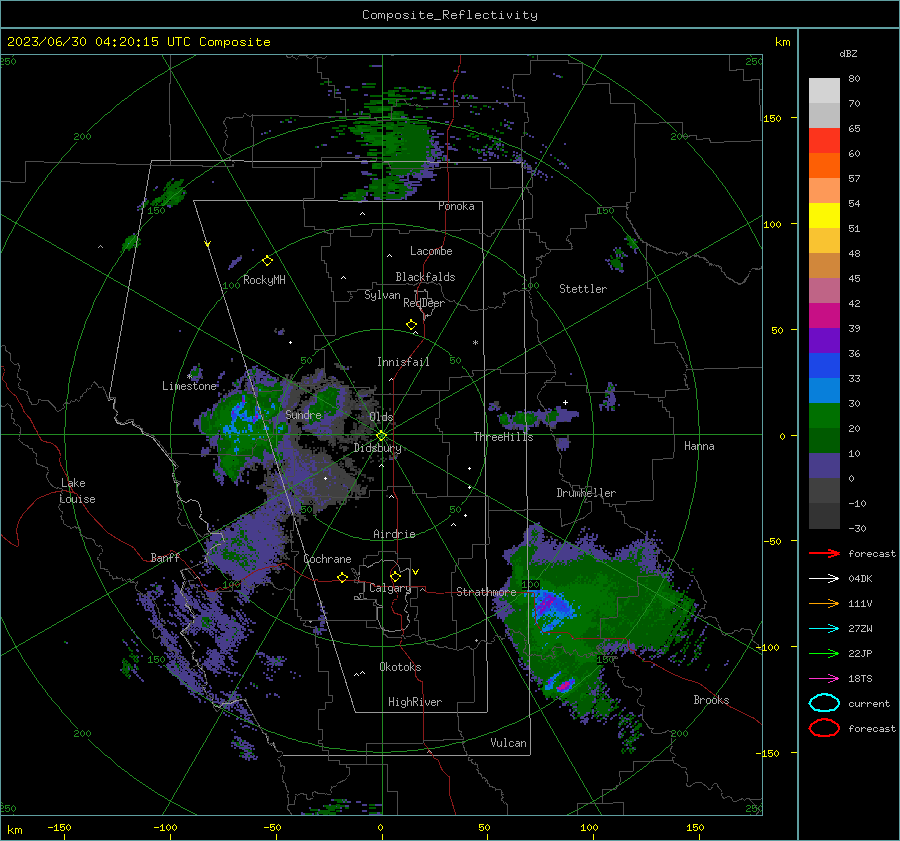Select the bright green swatch between 30 and 20 dBZ

824,416
